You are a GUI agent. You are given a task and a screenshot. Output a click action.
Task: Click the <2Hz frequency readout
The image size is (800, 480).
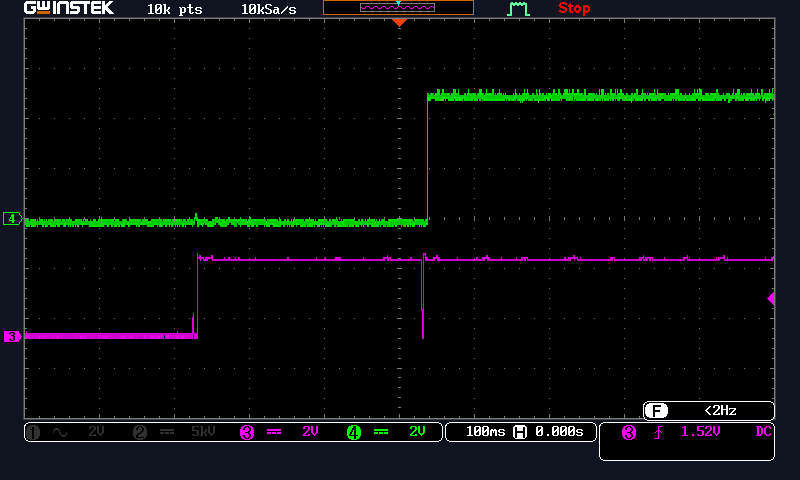pyautogui.click(x=720, y=411)
